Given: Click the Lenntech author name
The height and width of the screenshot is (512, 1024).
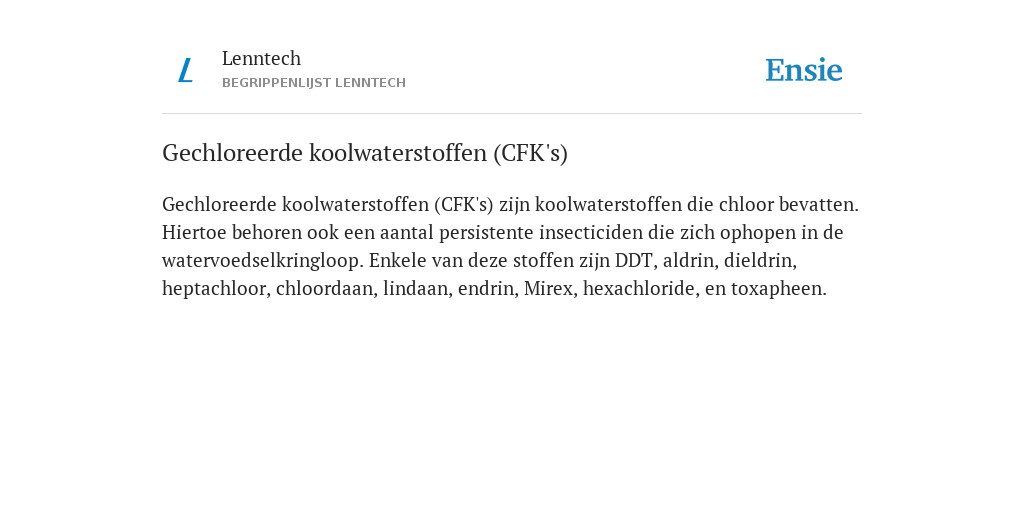Looking at the screenshot, I should [261, 58].
